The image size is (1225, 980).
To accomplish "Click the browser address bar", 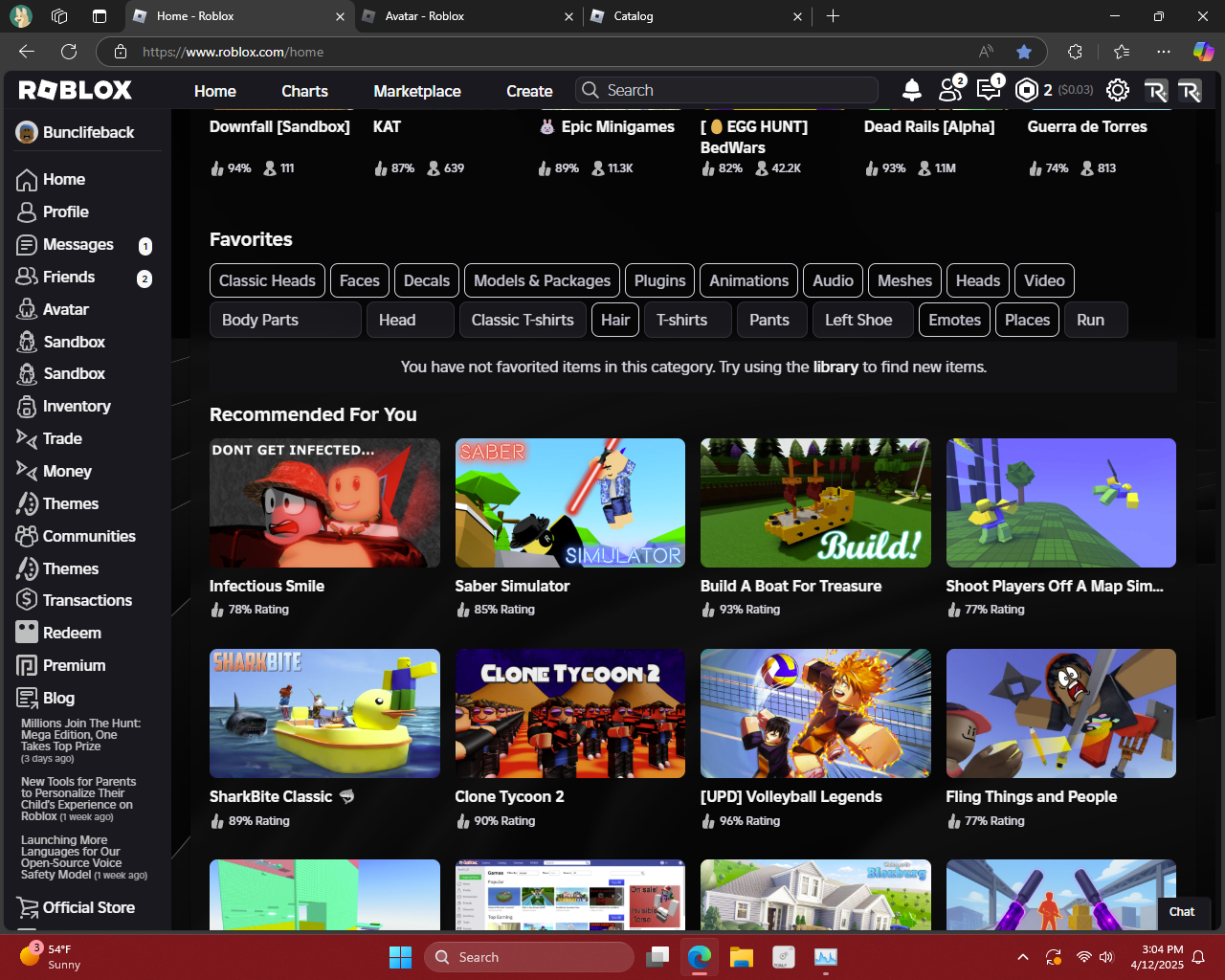I will tap(555, 52).
